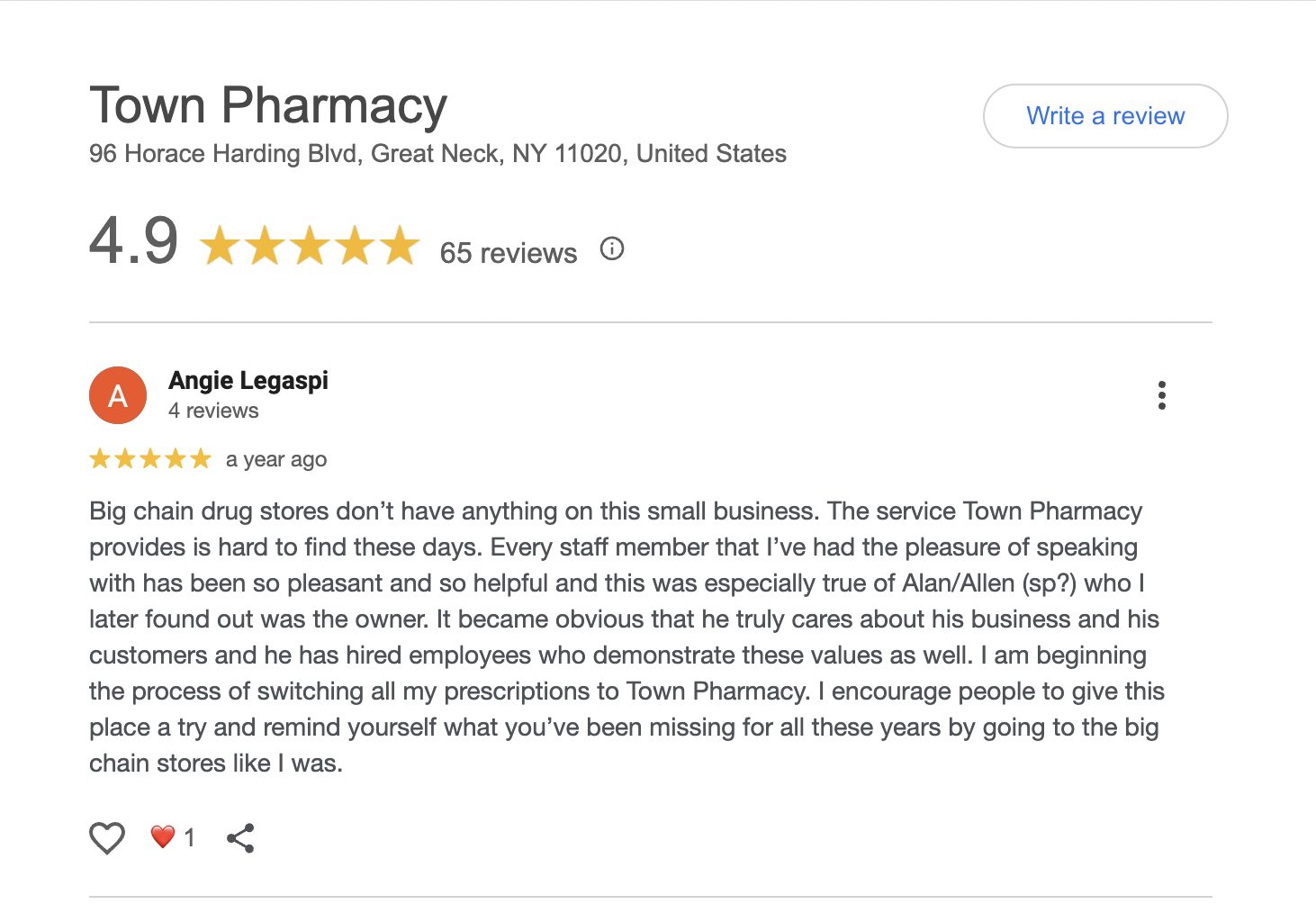Viewport: 1316px width, 913px height.
Task: Open Angie Legaspi's profile name
Action: click(x=248, y=381)
